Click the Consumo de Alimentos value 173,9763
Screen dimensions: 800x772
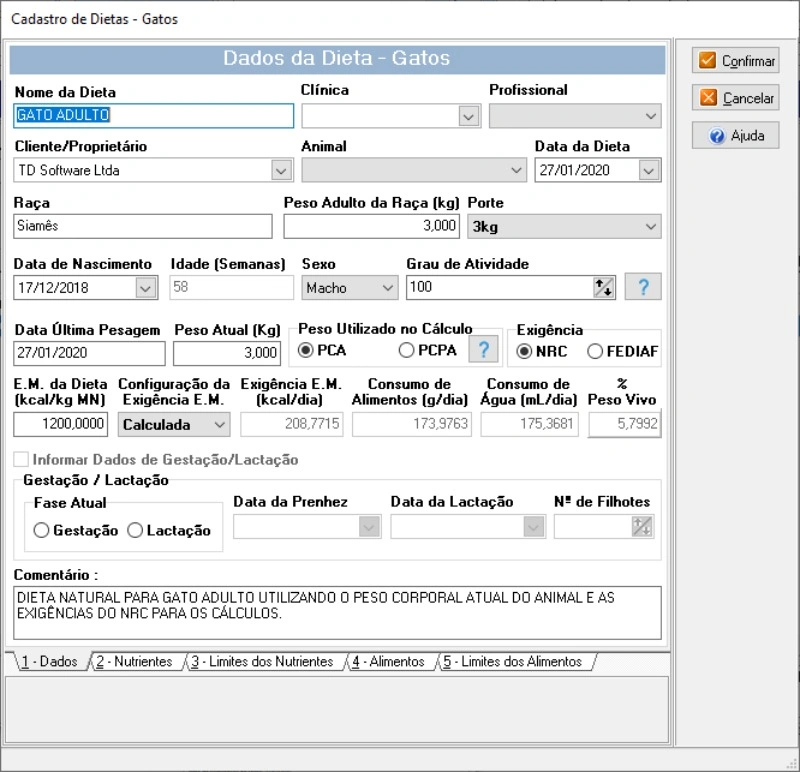[412, 424]
